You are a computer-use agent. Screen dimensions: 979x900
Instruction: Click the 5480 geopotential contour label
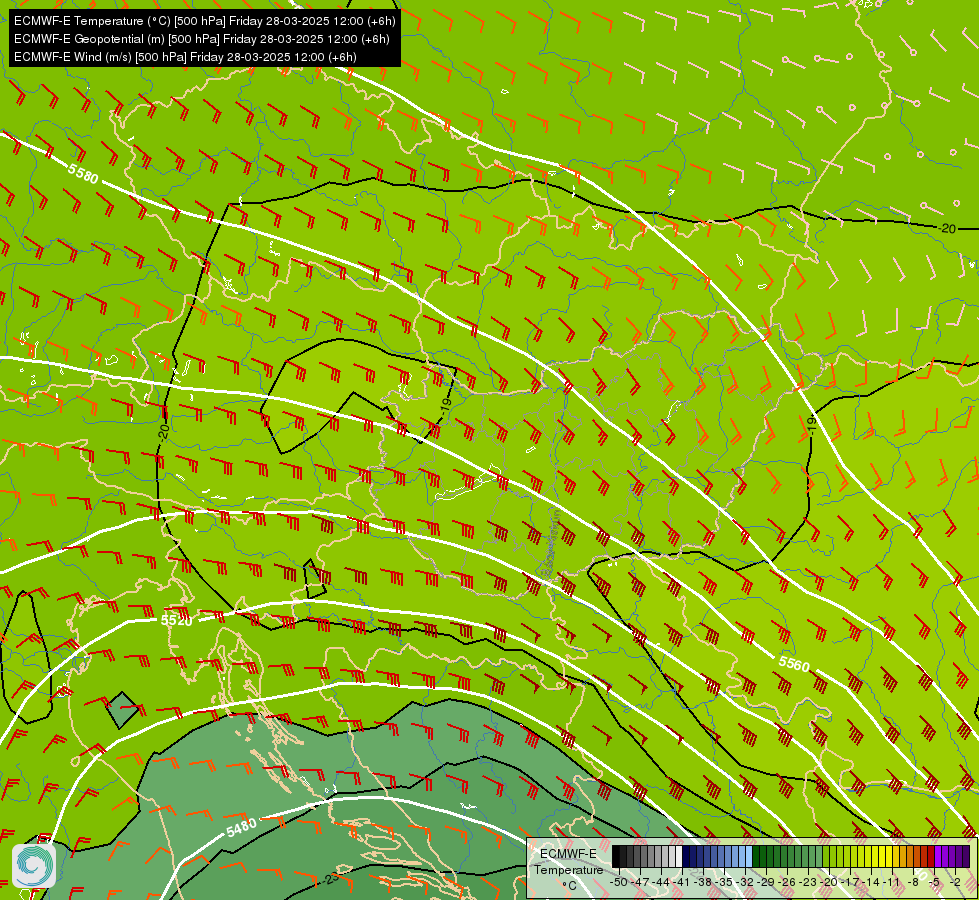tap(241, 828)
